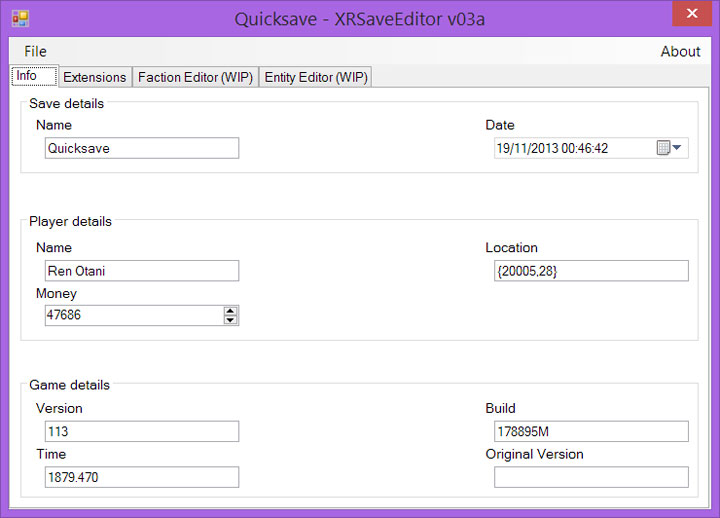This screenshot has width=720, height=518.
Task: Increase Money with the up arrow
Action: 231,311
